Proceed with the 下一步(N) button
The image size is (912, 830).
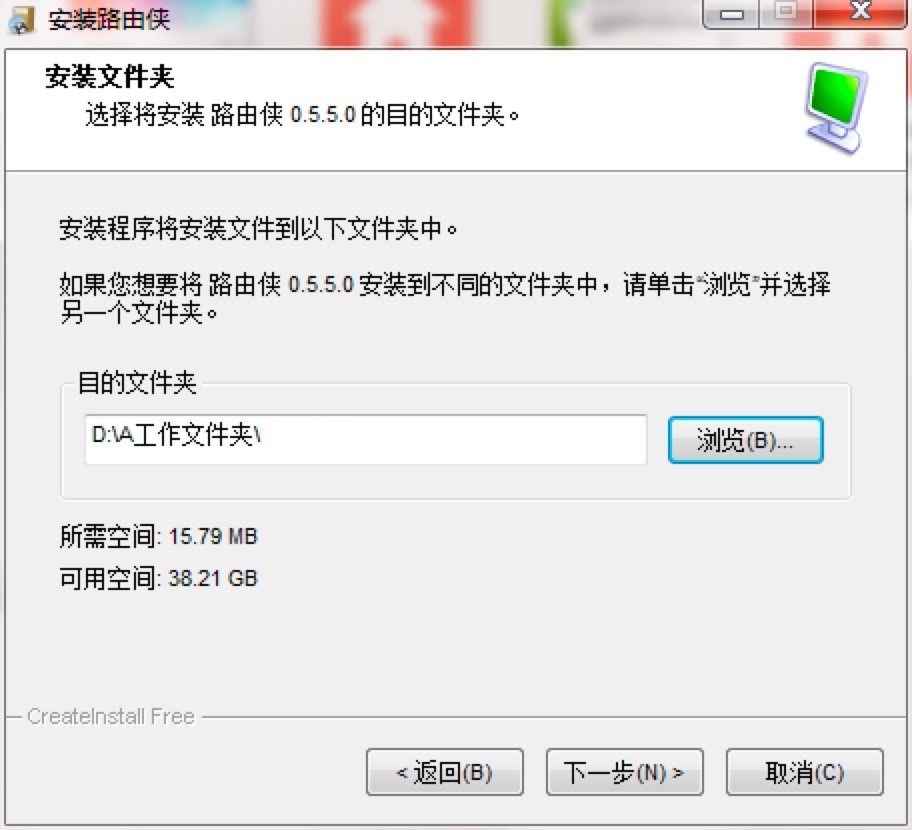coord(624,772)
